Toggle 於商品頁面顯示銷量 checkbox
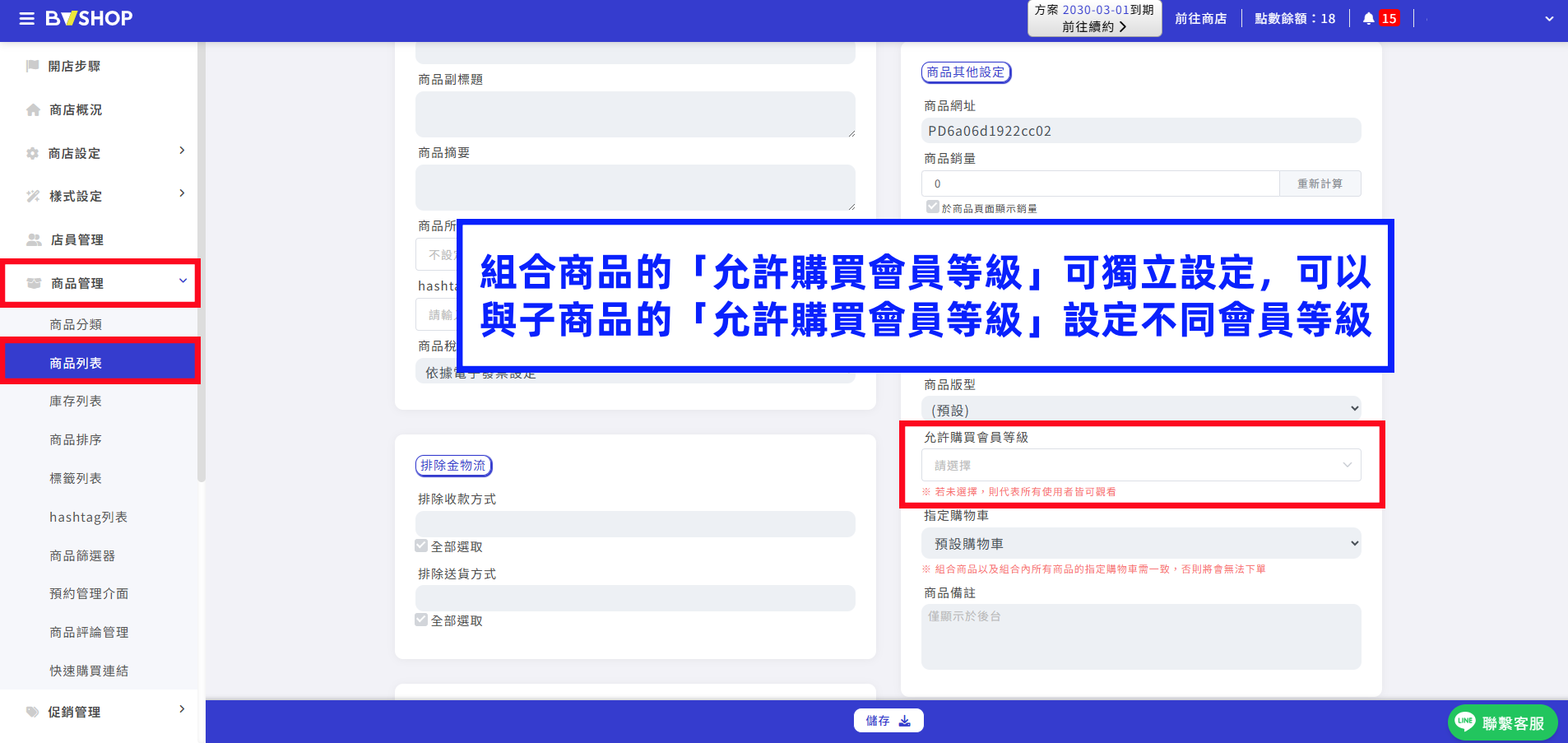This screenshot has width=1568, height=743. 932,207
